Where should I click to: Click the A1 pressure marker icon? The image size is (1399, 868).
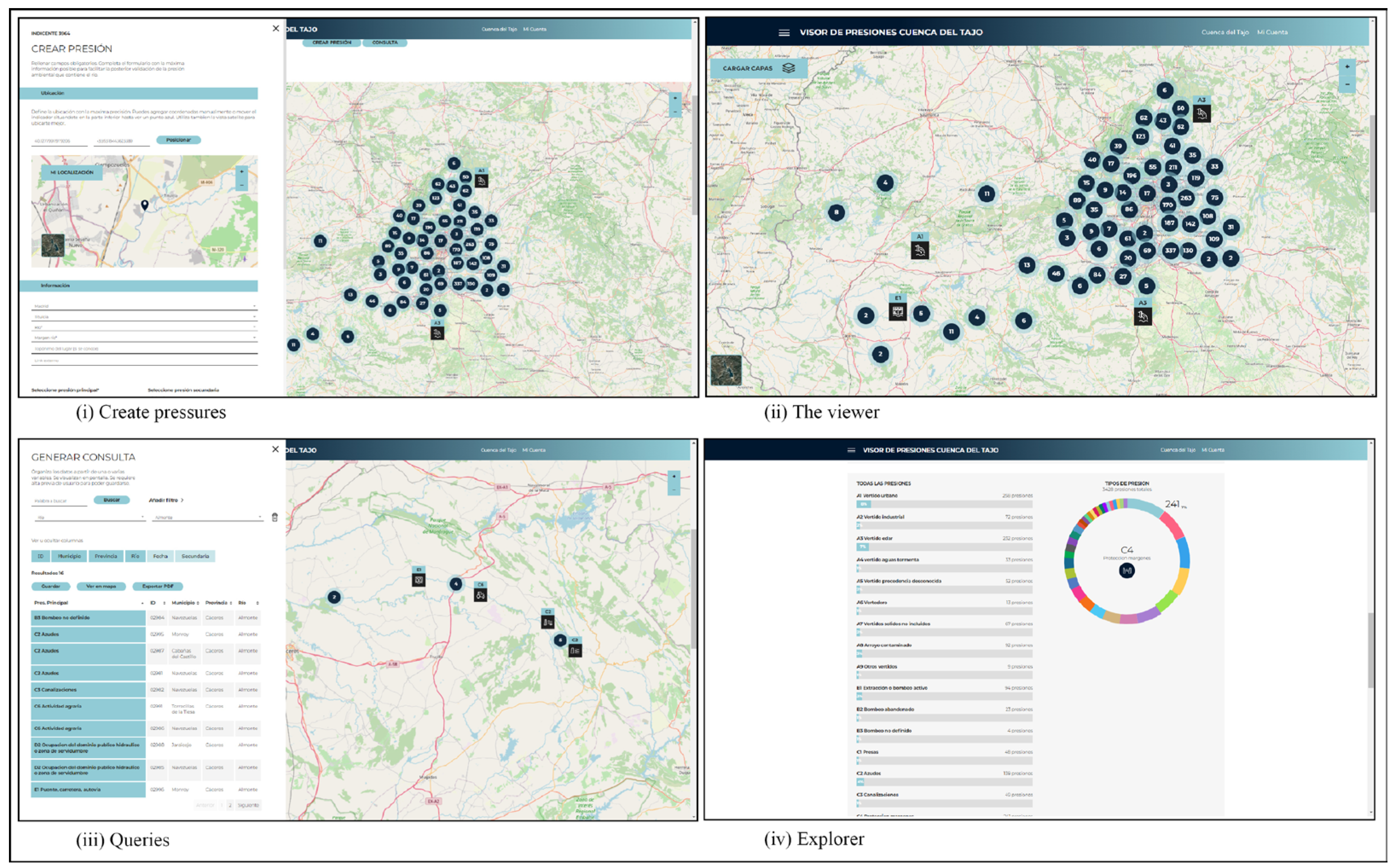[920, 250]
